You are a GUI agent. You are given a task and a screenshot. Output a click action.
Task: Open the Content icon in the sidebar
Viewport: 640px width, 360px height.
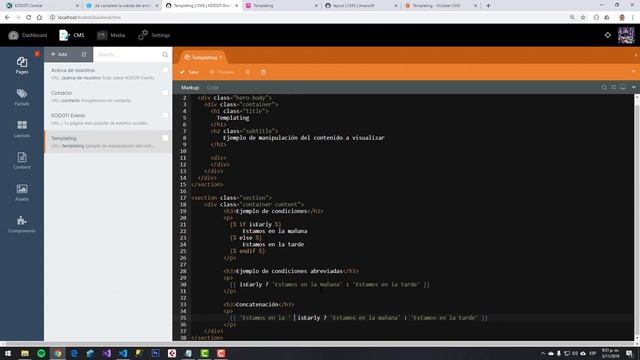tap(22, 160)
